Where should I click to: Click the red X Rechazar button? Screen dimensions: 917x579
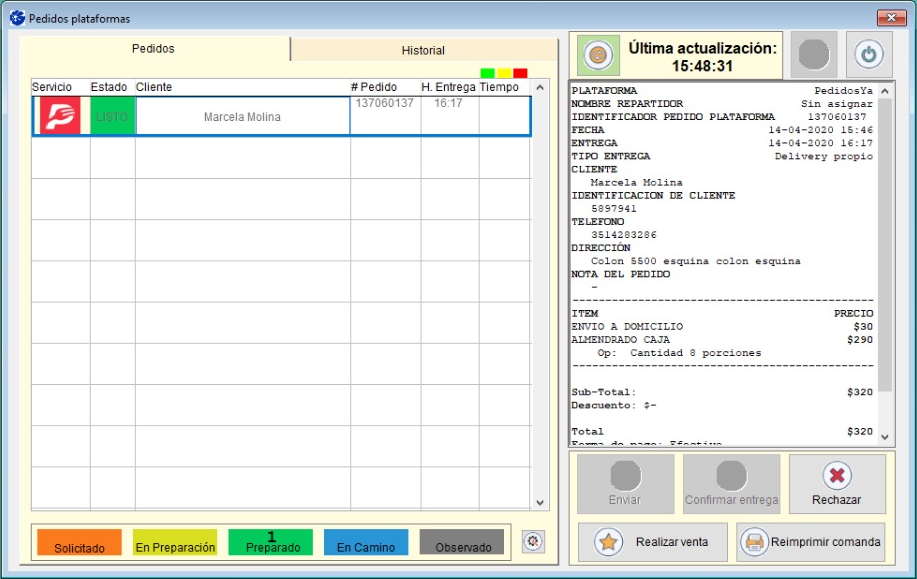pyautogui.click(x=836, y=484)
